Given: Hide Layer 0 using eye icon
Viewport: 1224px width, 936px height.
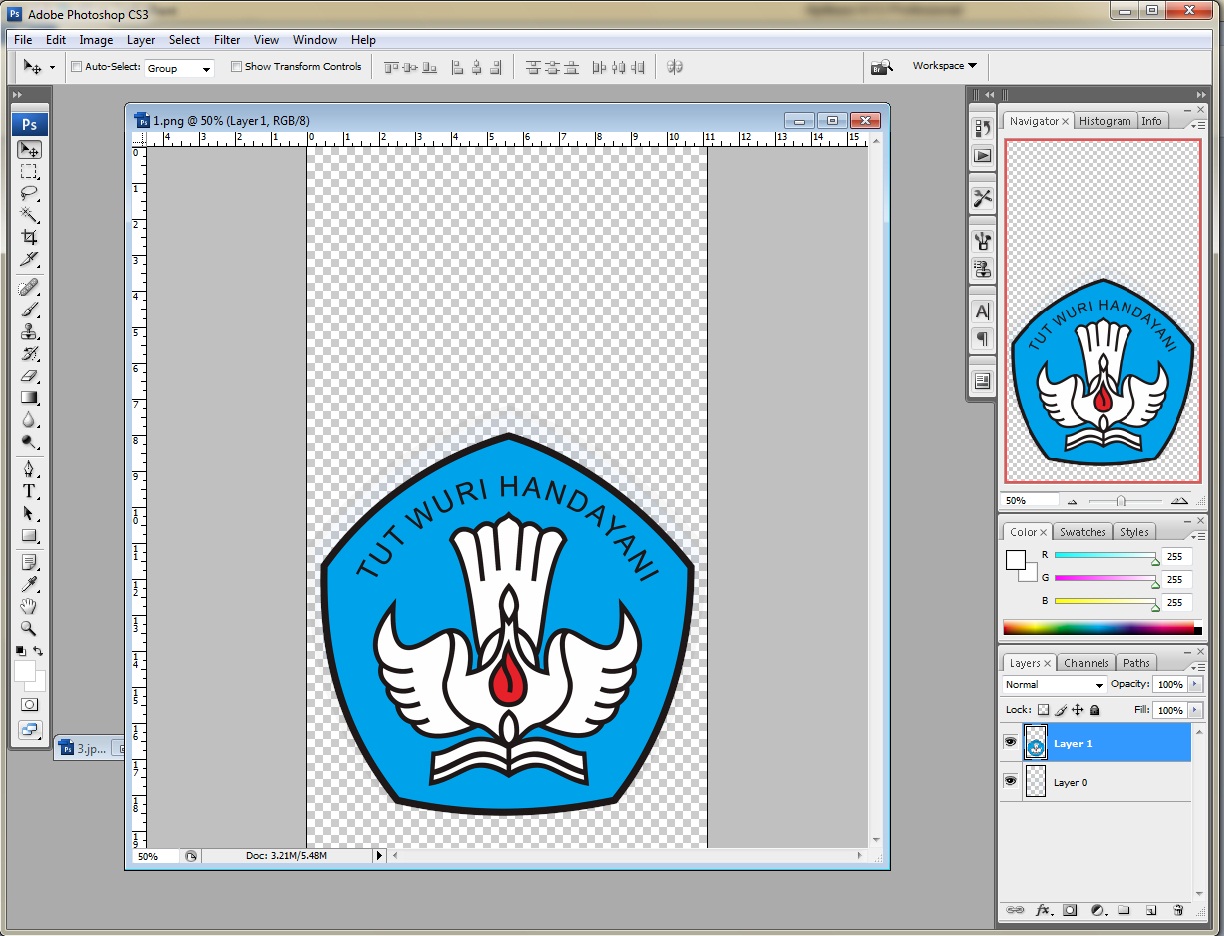Looking at the screenshot, I should (x=1010, y=781).
